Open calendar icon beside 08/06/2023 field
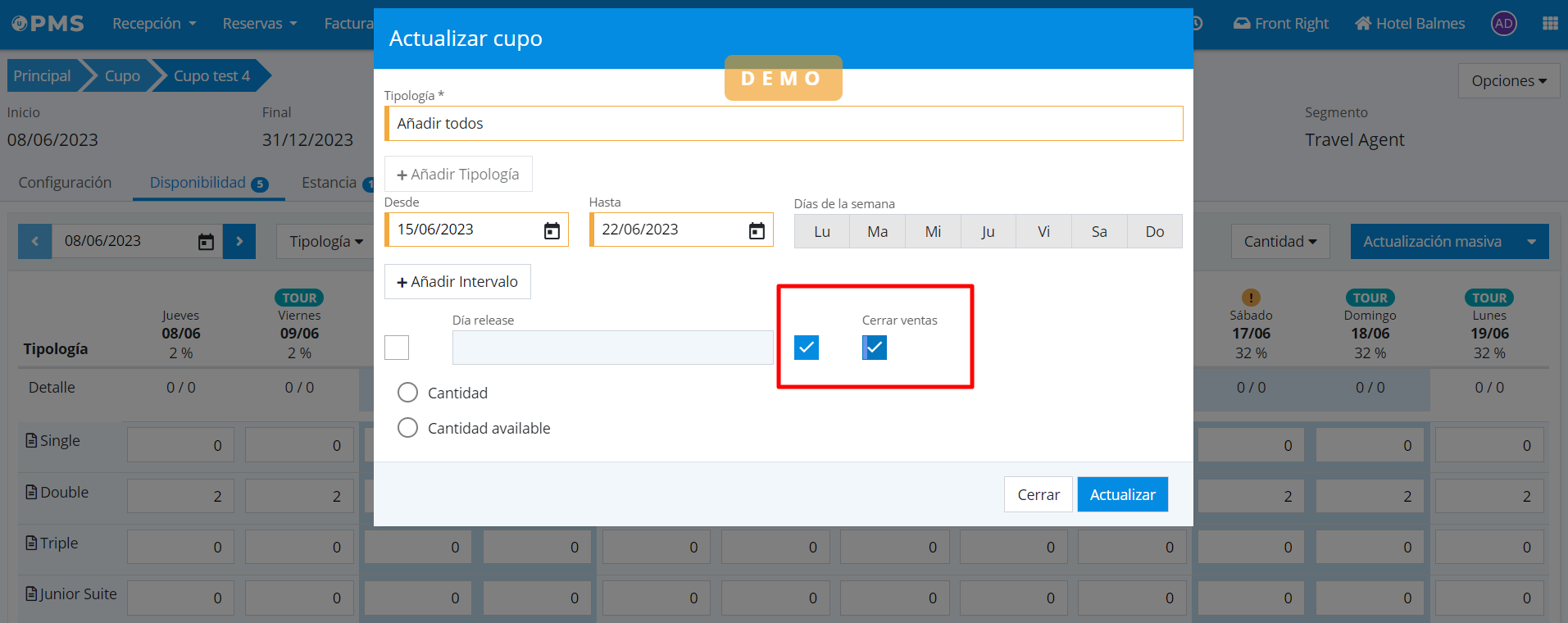 (x=206, y=242)
